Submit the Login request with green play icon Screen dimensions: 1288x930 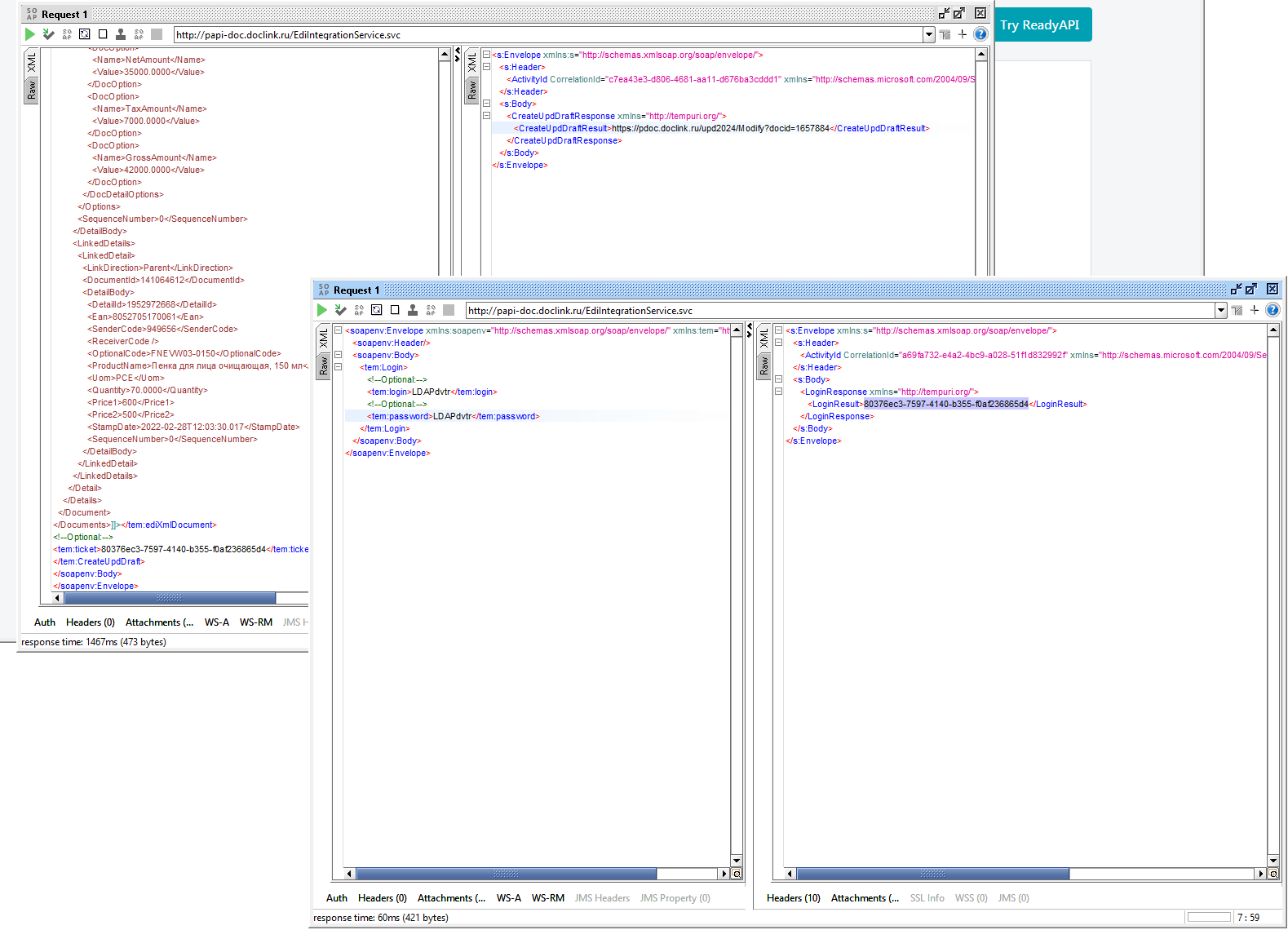(x=322, y=310)
